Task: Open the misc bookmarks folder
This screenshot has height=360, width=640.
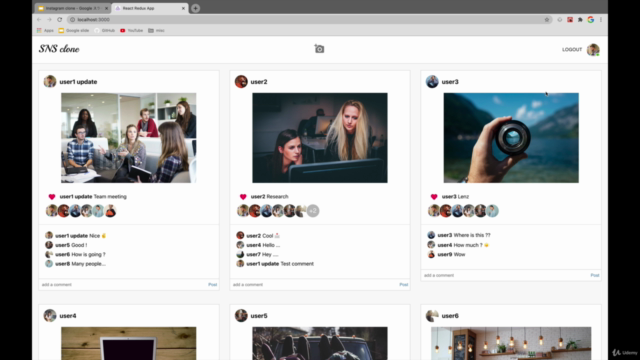Action: point(156,31)
